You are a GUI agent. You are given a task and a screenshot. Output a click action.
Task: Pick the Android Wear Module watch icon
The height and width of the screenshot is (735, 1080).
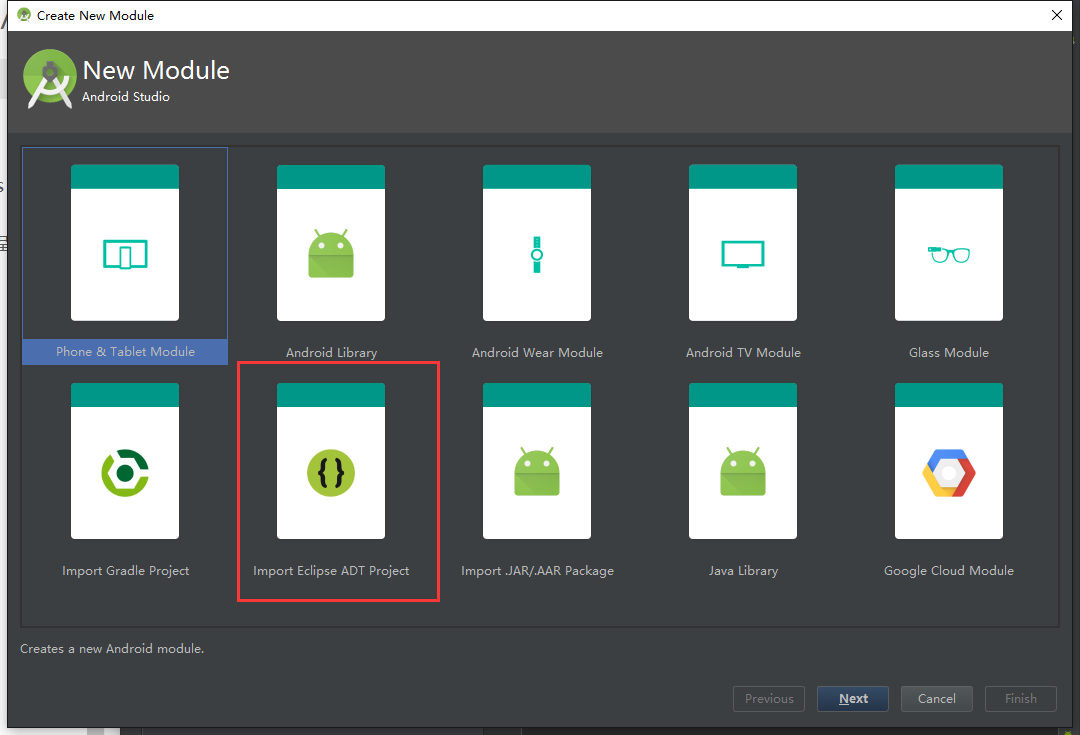(537, 242)
